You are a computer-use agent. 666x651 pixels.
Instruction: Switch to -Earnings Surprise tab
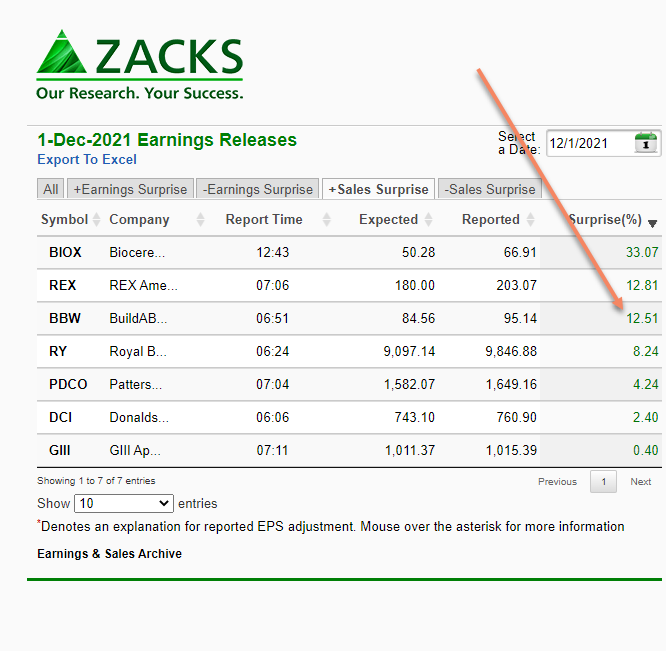257,189
